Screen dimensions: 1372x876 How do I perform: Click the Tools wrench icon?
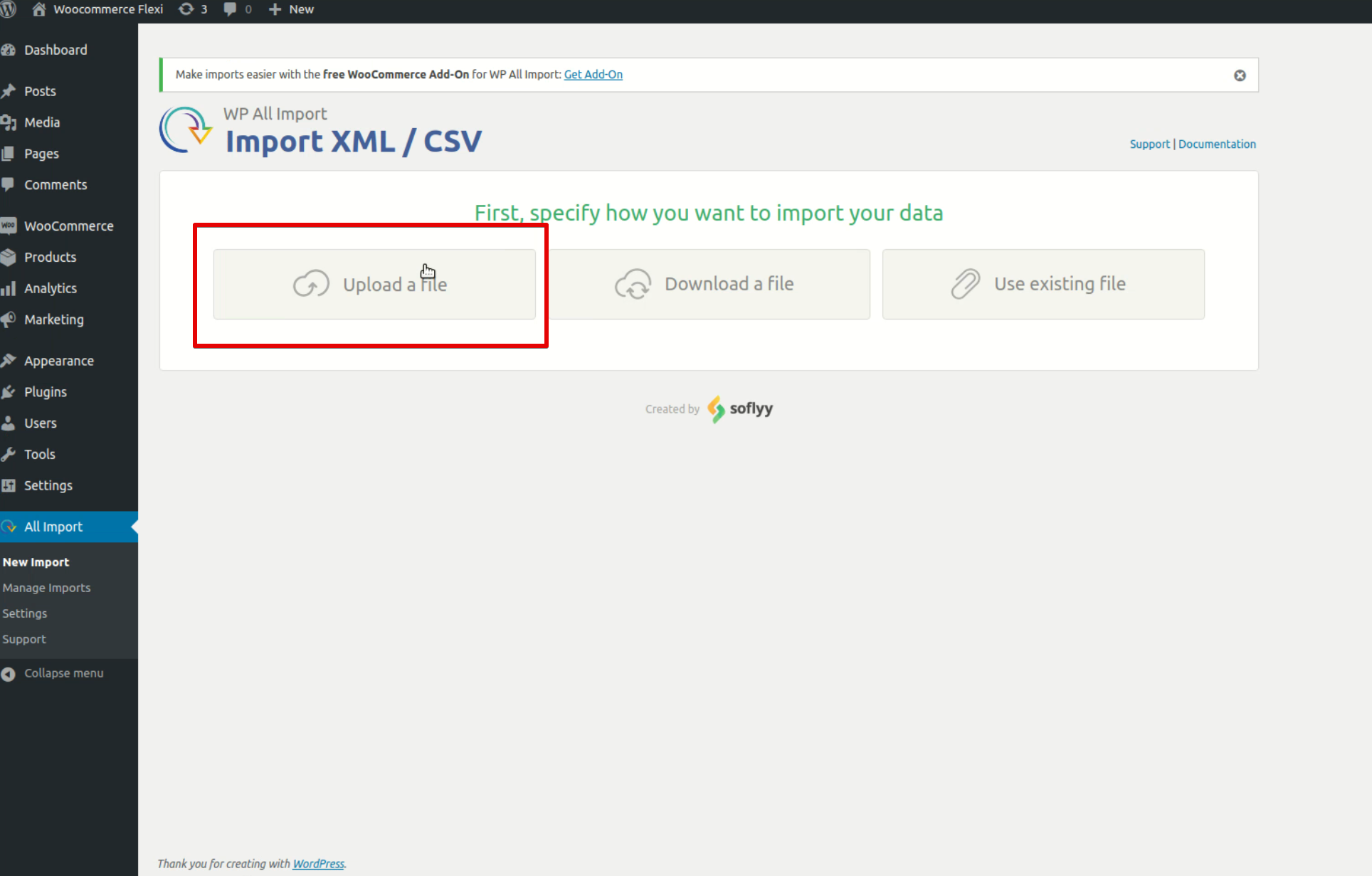click(x=9, y=454)
